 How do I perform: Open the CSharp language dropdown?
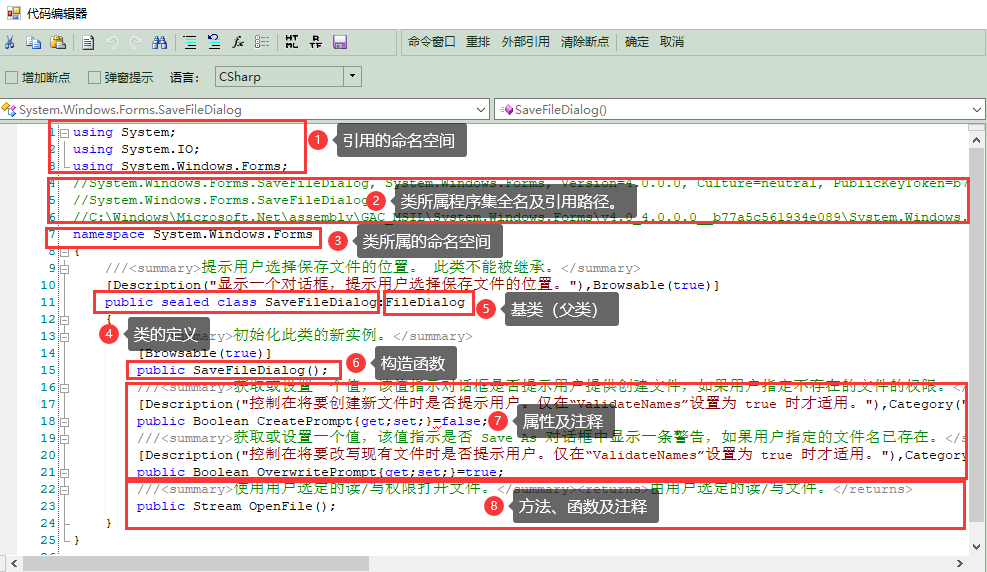[x=352, y=77]
